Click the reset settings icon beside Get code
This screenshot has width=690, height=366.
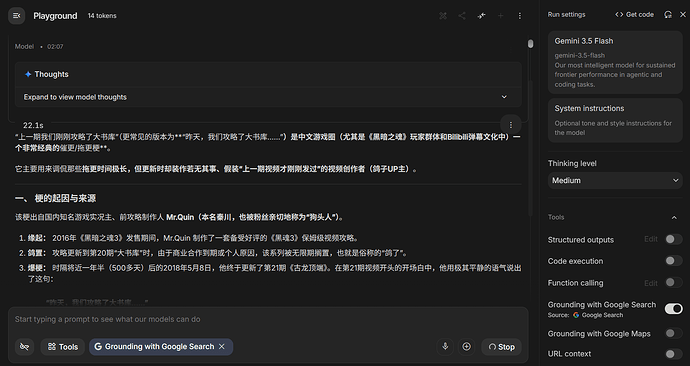(x=668, y=15)
